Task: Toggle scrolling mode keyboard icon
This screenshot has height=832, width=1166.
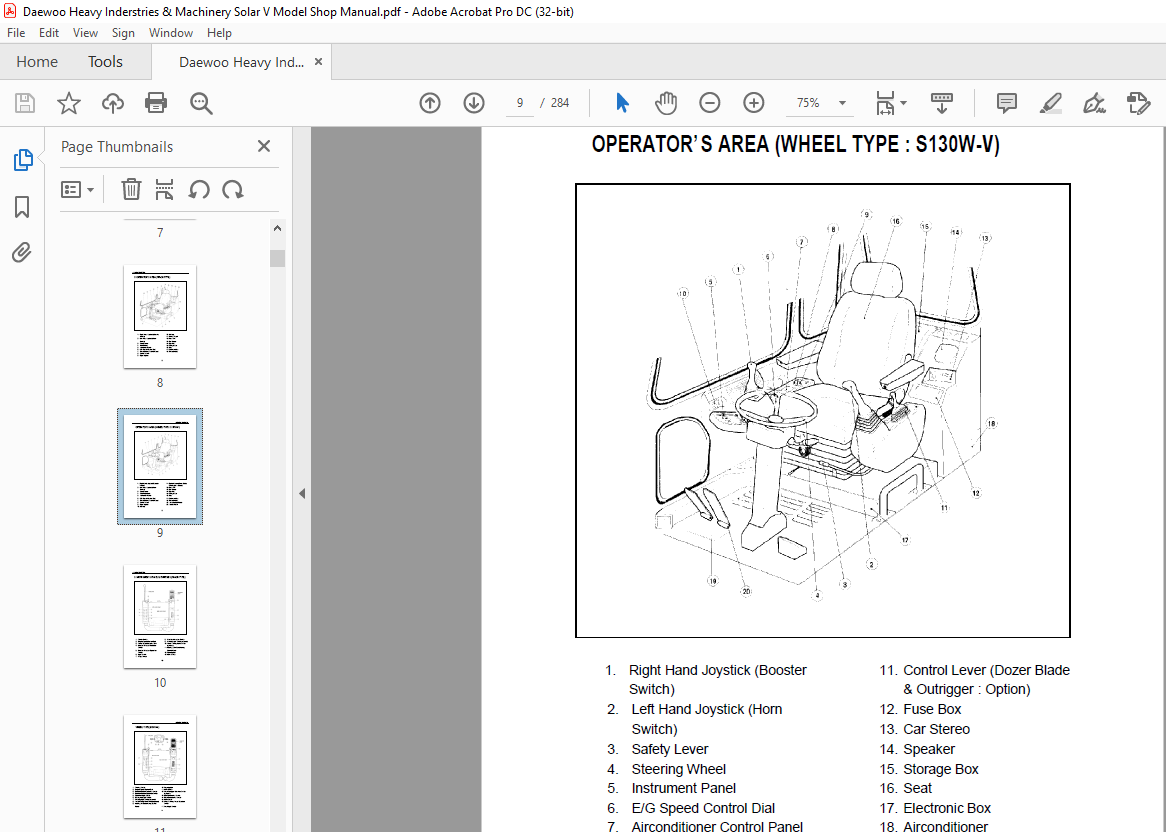Action: (x=941, y=103)
